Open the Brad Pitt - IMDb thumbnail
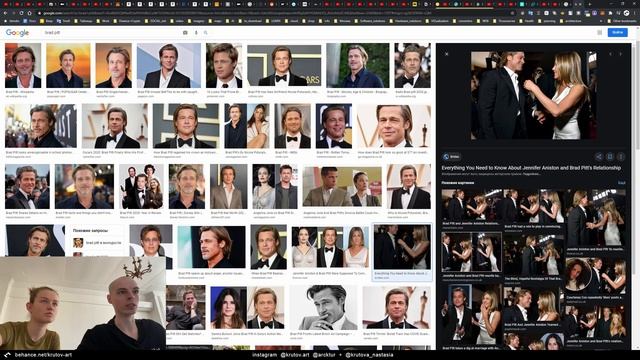640x360 pixels. click(292, 126)
